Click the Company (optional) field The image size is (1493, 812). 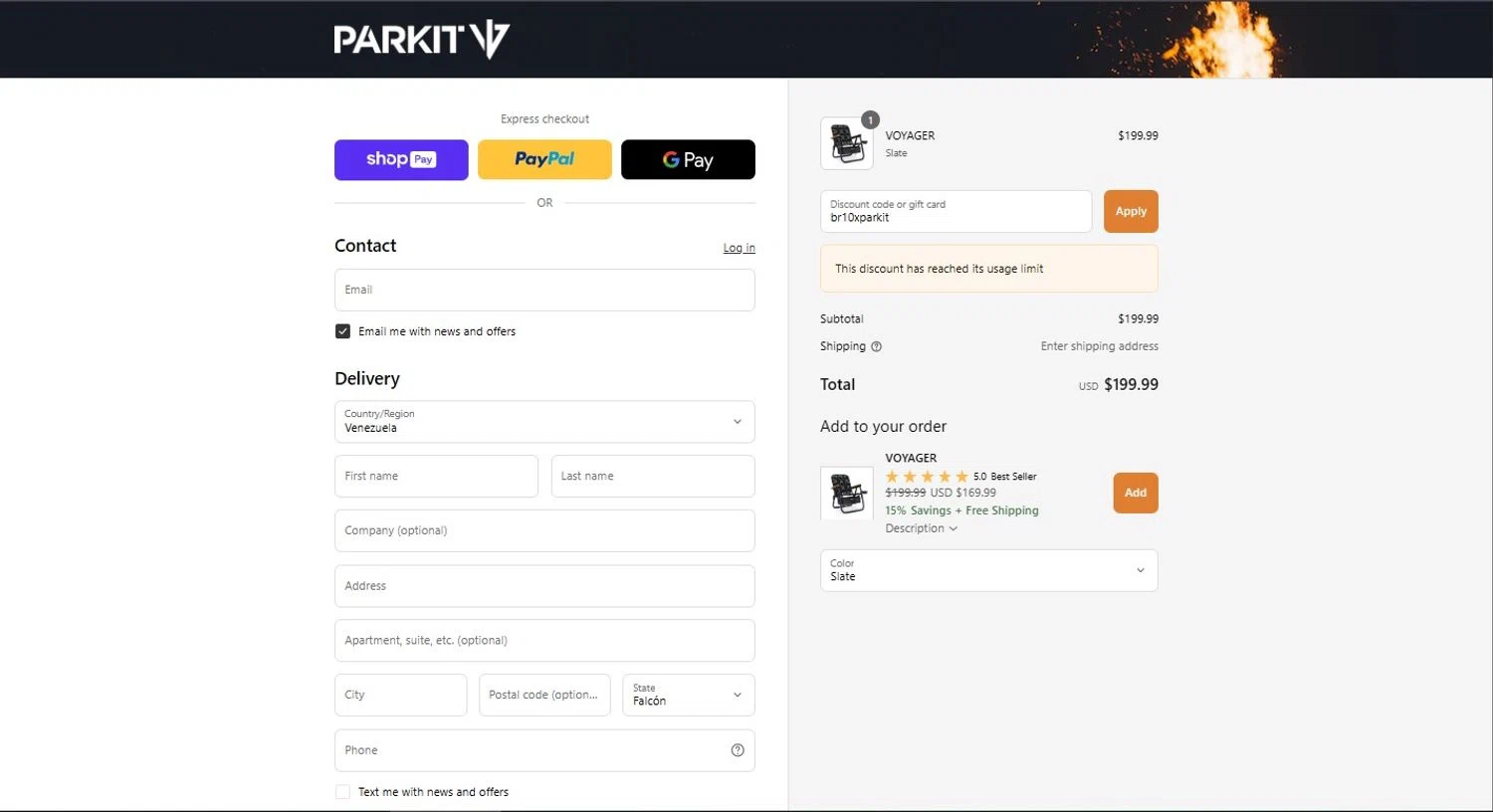pyautogui.click(x=544, y=530)
